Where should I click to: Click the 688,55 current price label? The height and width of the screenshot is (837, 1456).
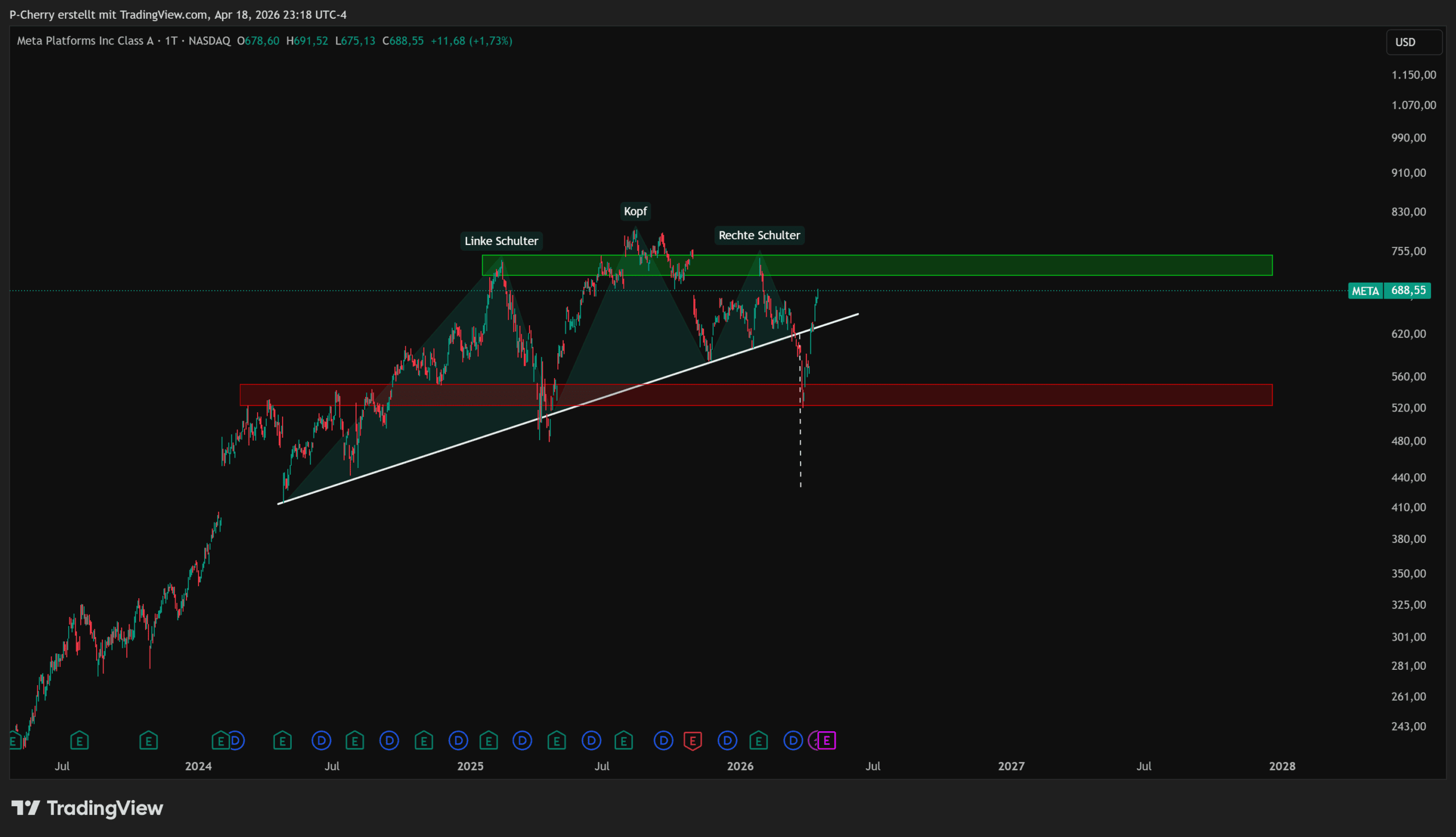[x=1408, y=291]
